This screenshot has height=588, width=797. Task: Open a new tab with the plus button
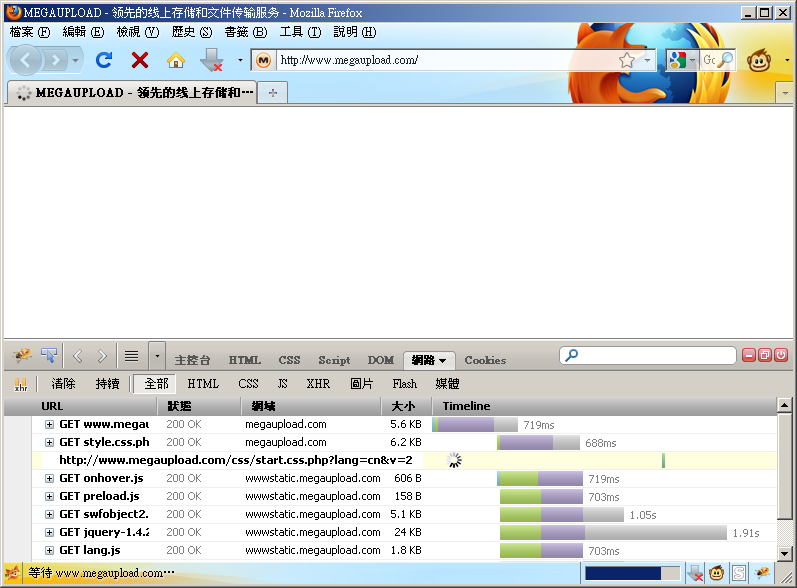[x=273, y=92]
